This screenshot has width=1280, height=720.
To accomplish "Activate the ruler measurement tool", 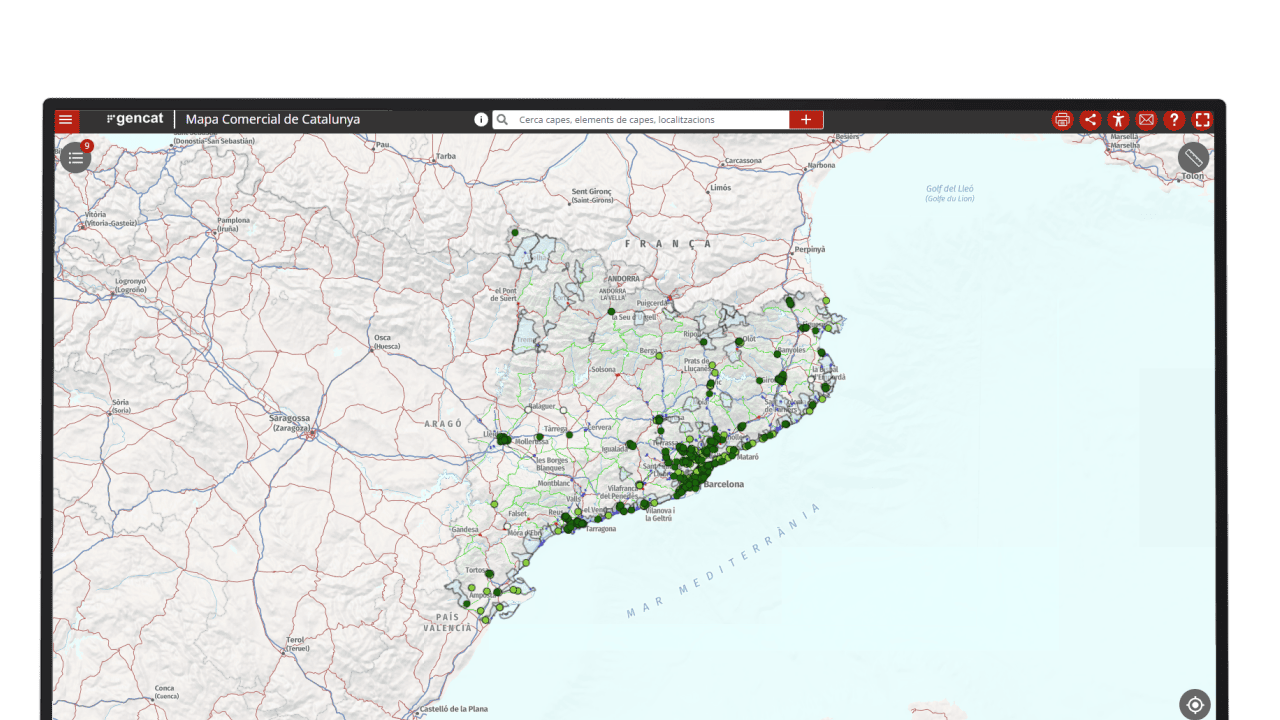I will click(x=1193, y=158).
